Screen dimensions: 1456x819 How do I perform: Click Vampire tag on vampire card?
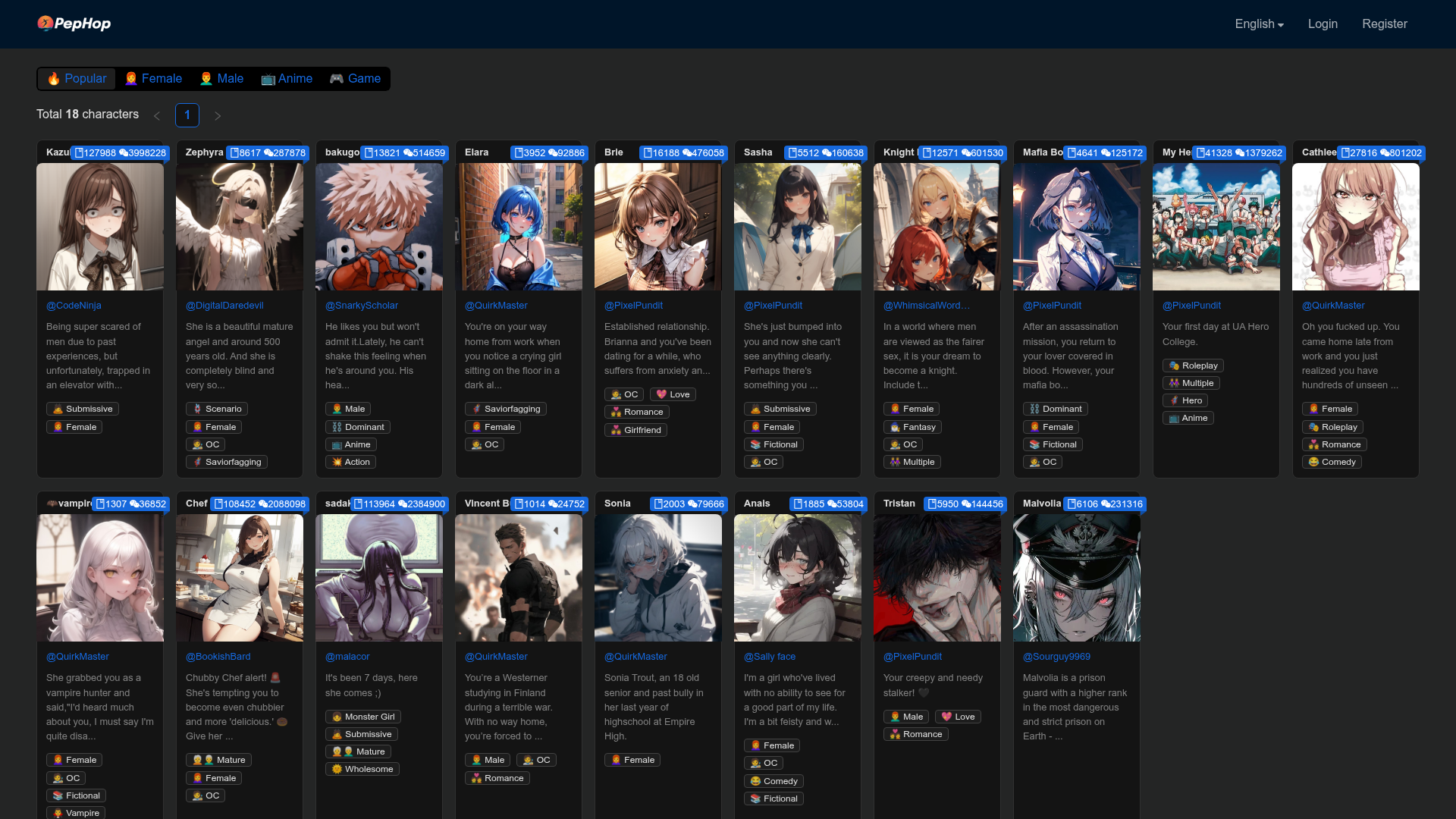pyautogui.click(x=76, y=813)
